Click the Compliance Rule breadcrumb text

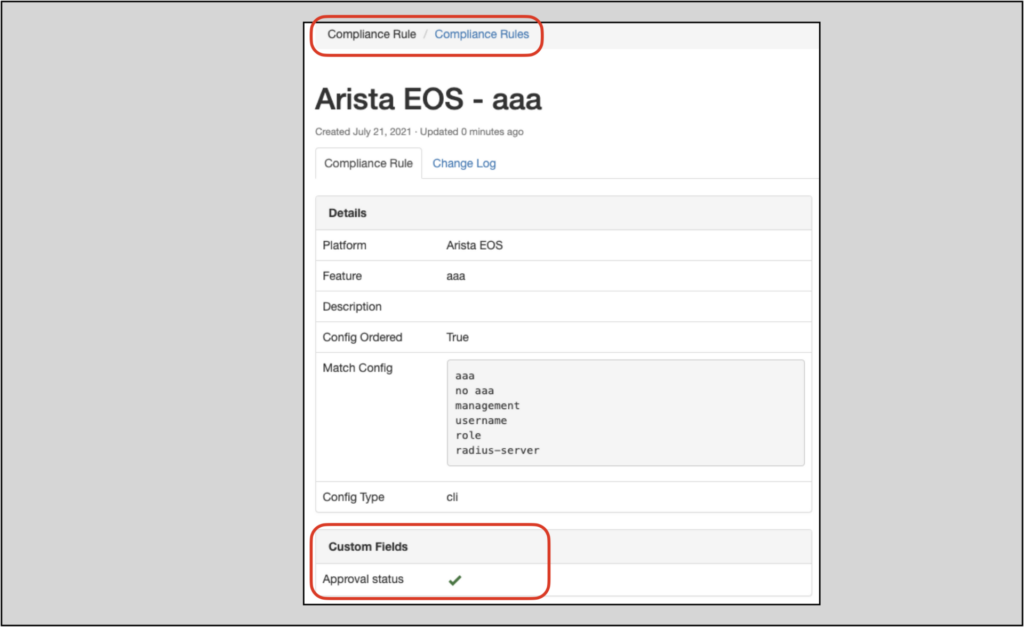click(x=372, y=34)
